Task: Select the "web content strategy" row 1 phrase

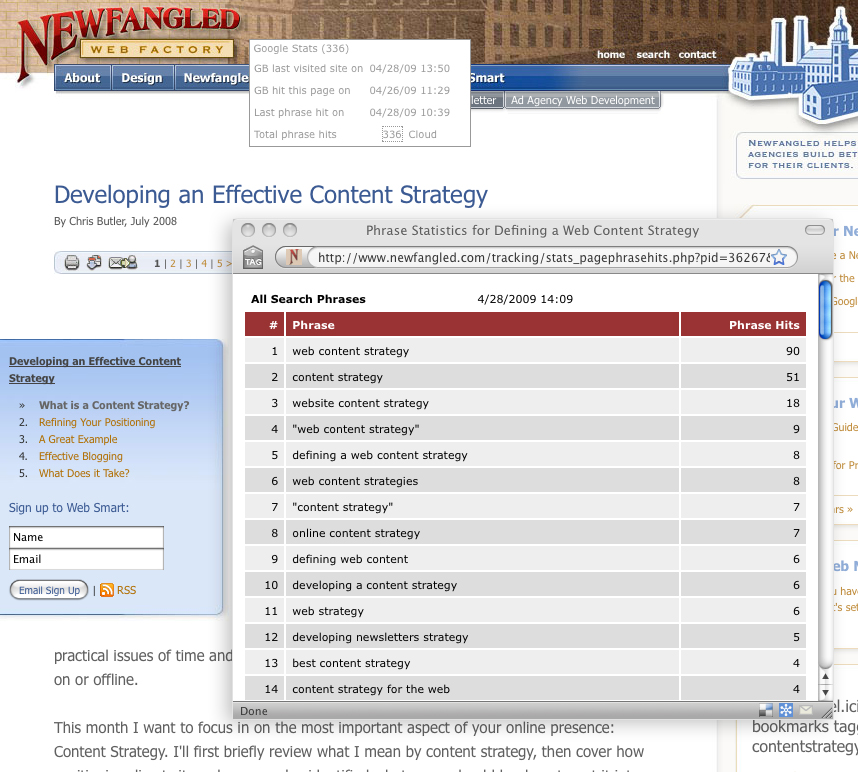Action: coord(350,351)
